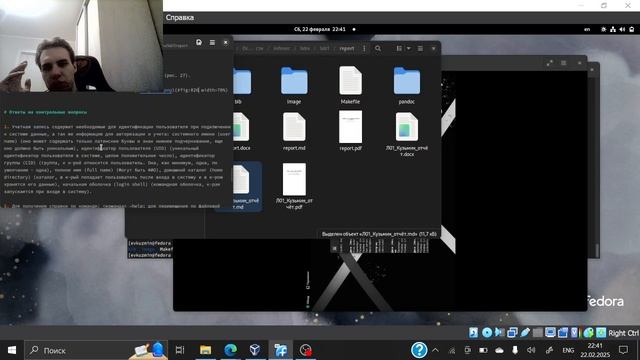This screenshot has height=360, width=640.
Task: Open the image viewer hamburger menu
Action: (x=564, y=63)
